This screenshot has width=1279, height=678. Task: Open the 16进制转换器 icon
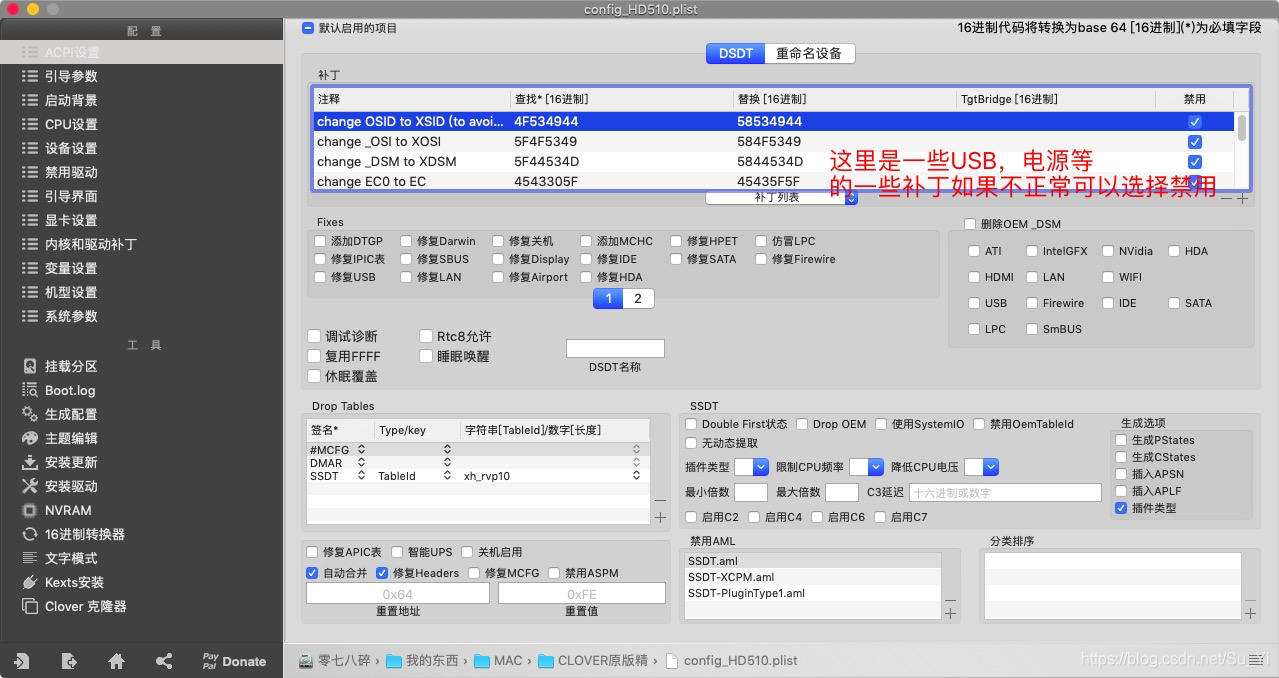[x=29, y=534]
